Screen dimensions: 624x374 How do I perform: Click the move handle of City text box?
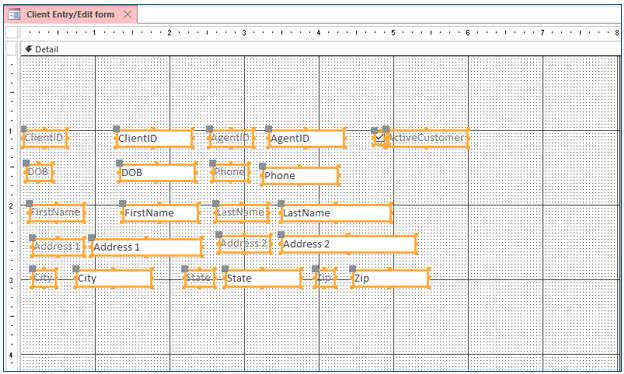click(x=76, y=269)
